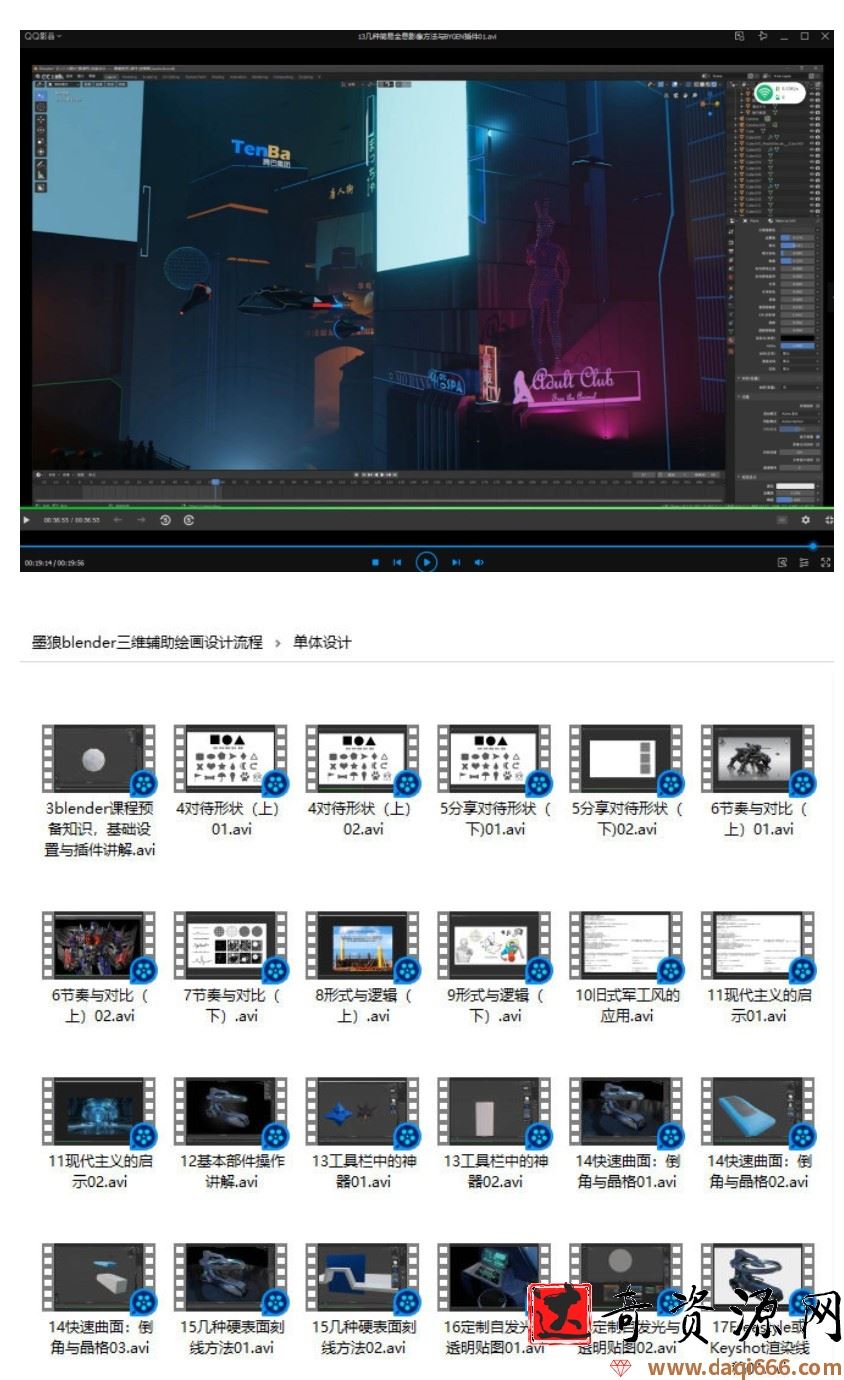Click the Blender timeline blue playhead marker
The width and height of the screenshot is (844, 1380).
point(215,482)
